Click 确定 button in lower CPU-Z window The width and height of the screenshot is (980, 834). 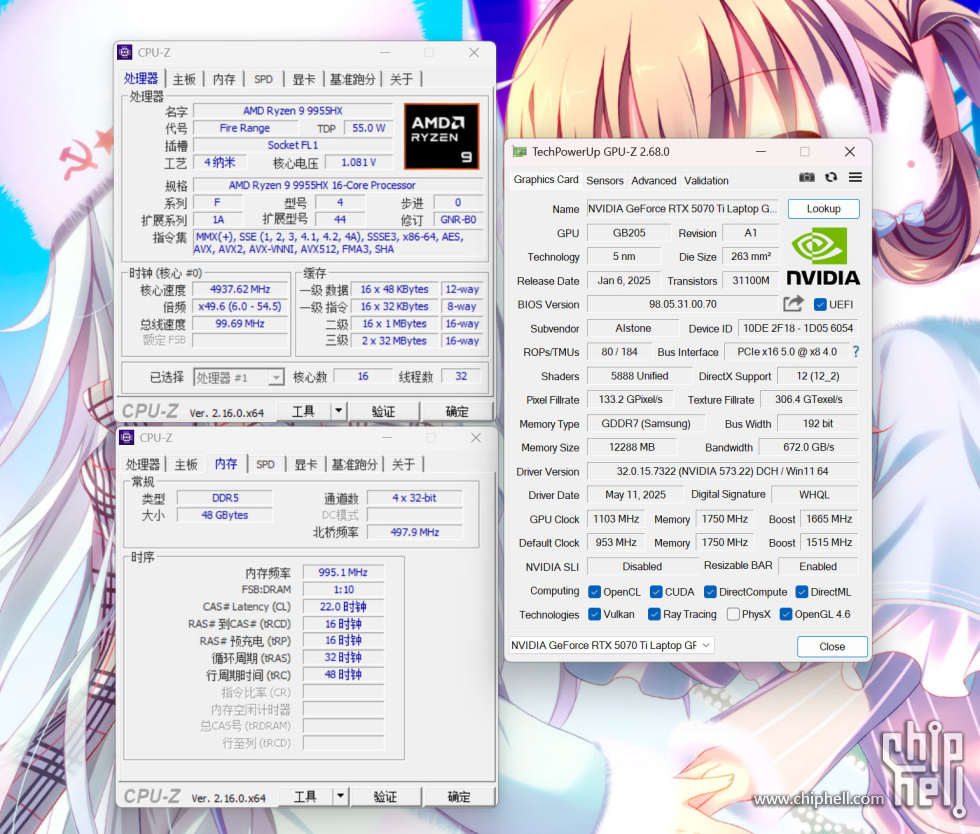[x=459, y=796]
